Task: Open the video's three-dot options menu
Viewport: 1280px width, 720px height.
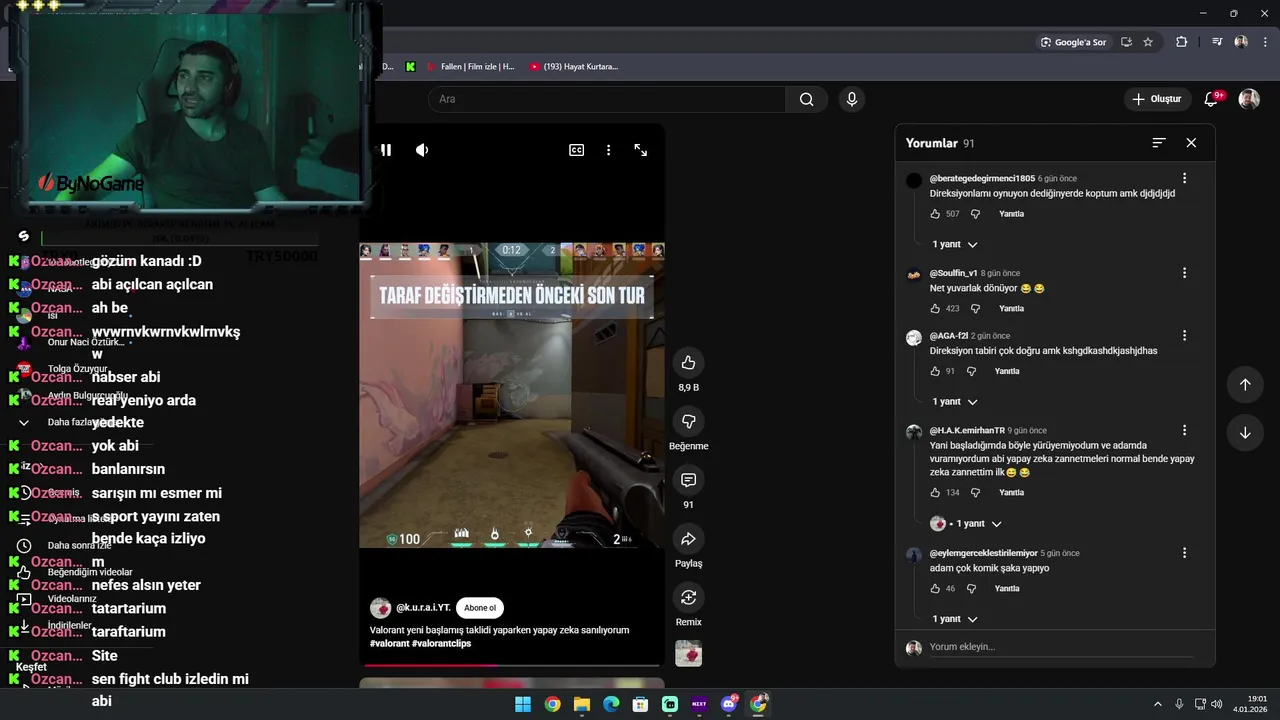Action: (x=608, y=150)
